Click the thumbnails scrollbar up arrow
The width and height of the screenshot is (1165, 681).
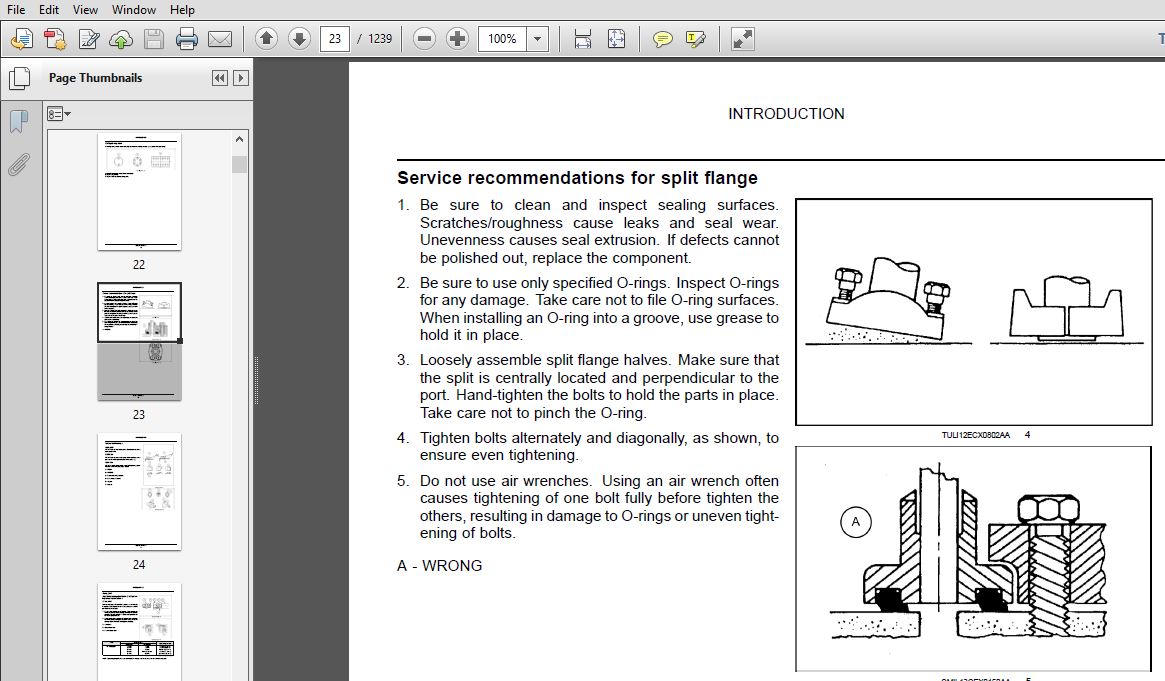pyautogui.click(x=239, y=139)
